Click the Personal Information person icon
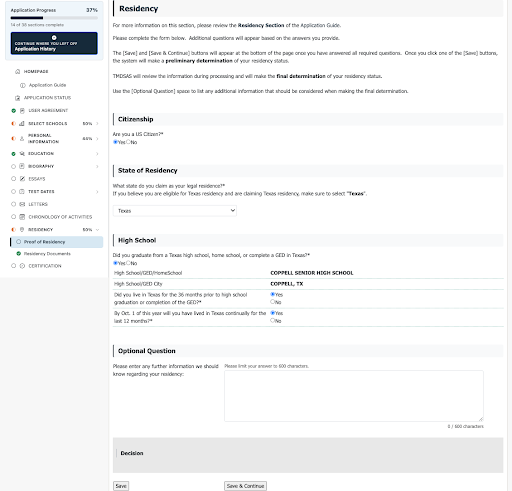This screenshot has height=491, width=512. 22,139
